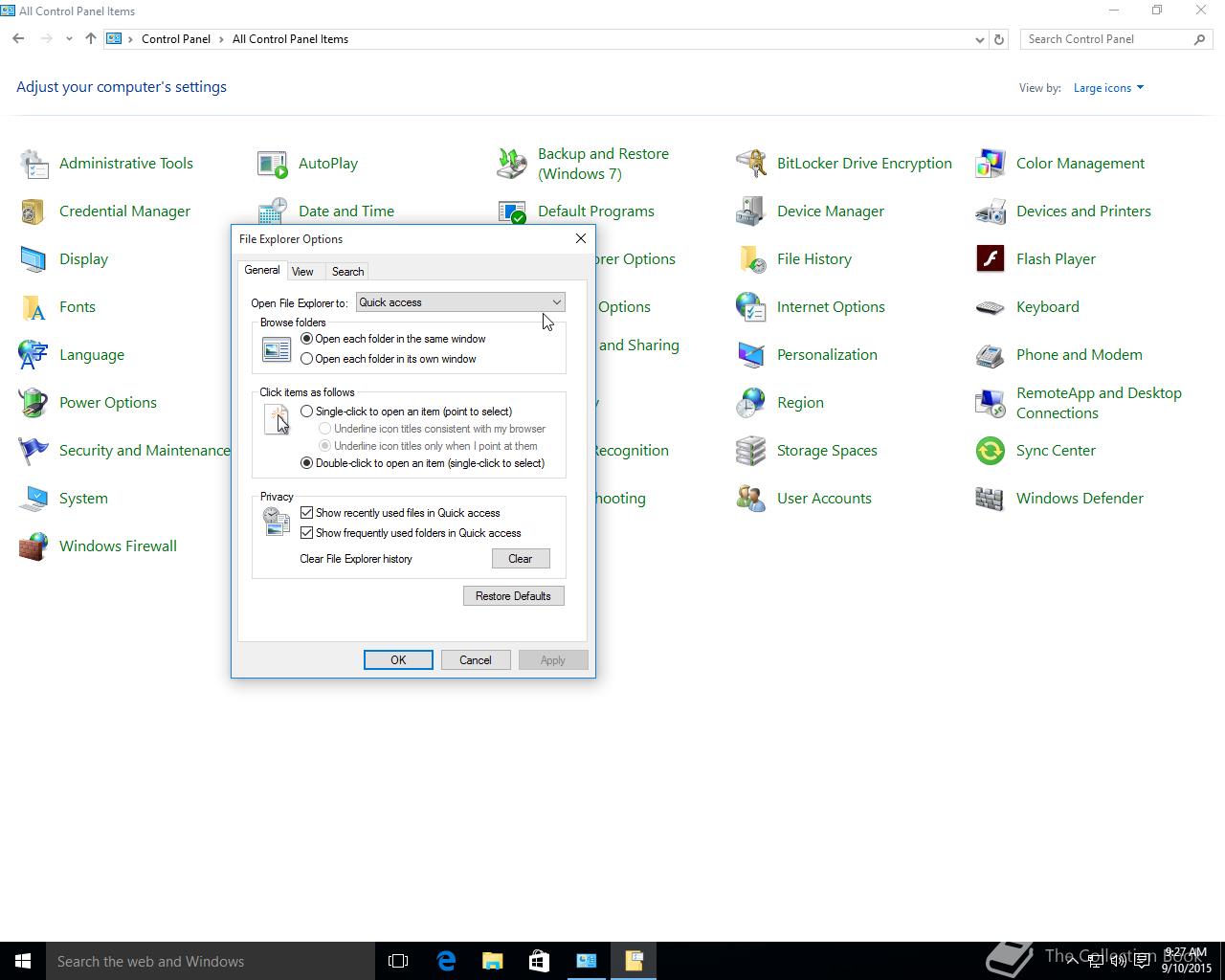
Task: Open Backup and Restore icon
Action: pos(512,164)
